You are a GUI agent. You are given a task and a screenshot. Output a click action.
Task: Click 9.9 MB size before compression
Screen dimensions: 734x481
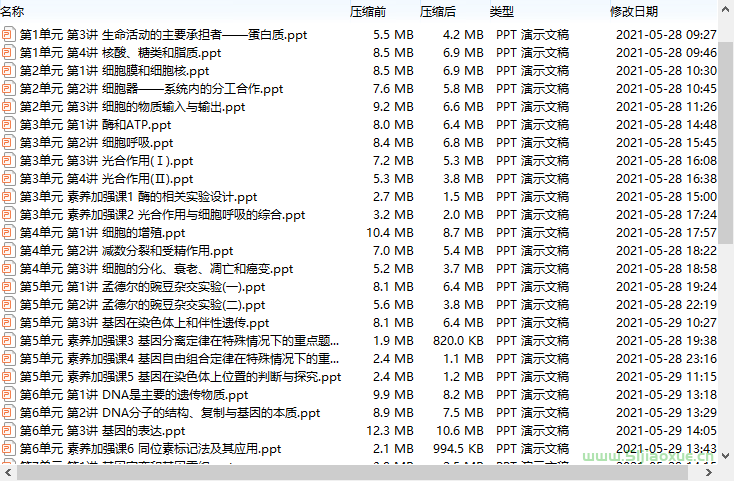pyautogui.click(x=393, y=395)
